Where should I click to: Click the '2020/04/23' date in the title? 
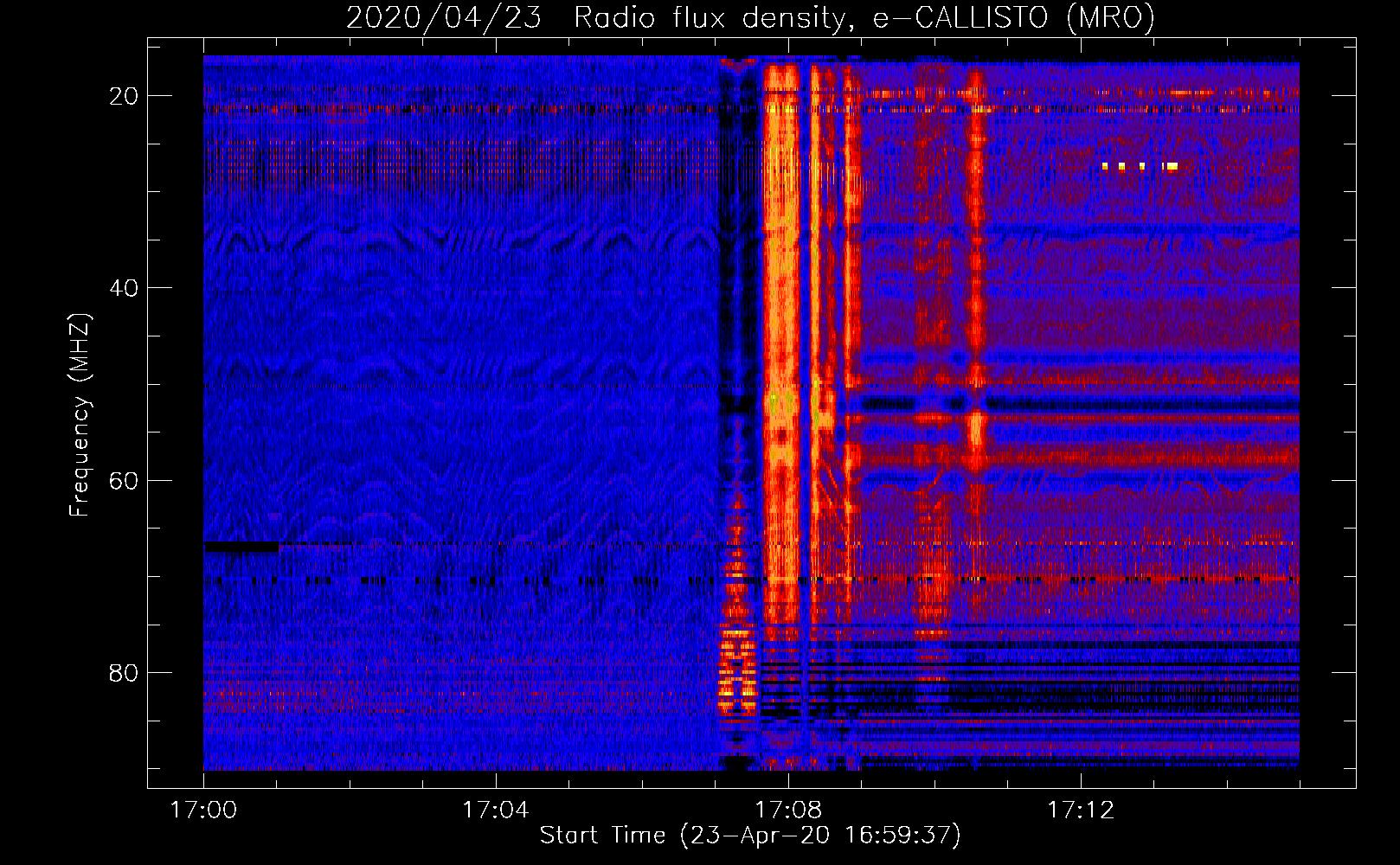[444, 17]
